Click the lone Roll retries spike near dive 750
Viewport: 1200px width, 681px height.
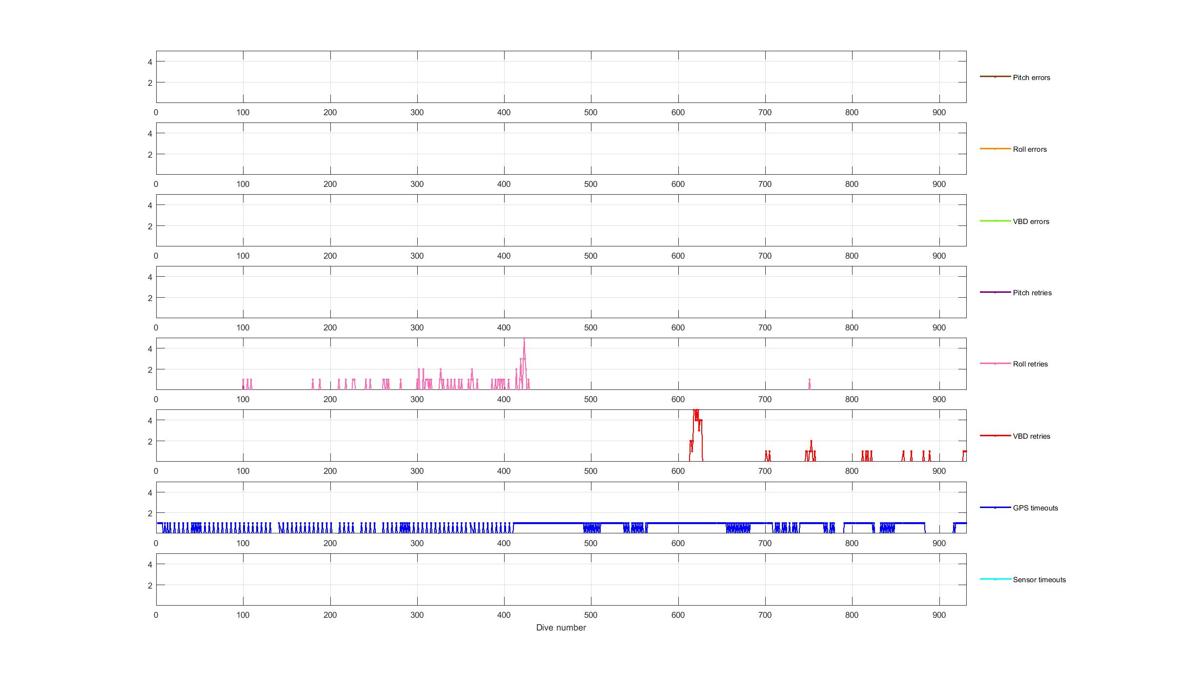coord(809,383)
